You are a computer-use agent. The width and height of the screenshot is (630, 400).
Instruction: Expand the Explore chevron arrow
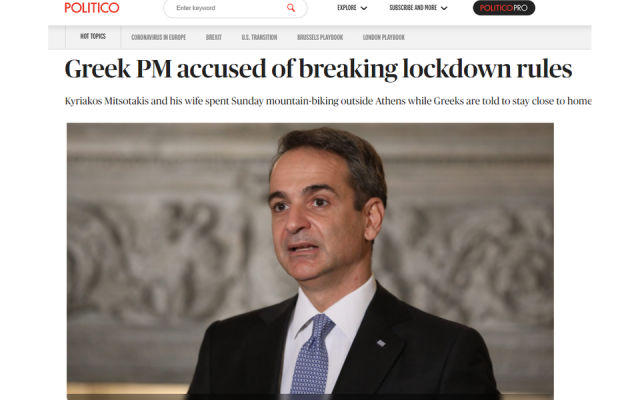364,8
